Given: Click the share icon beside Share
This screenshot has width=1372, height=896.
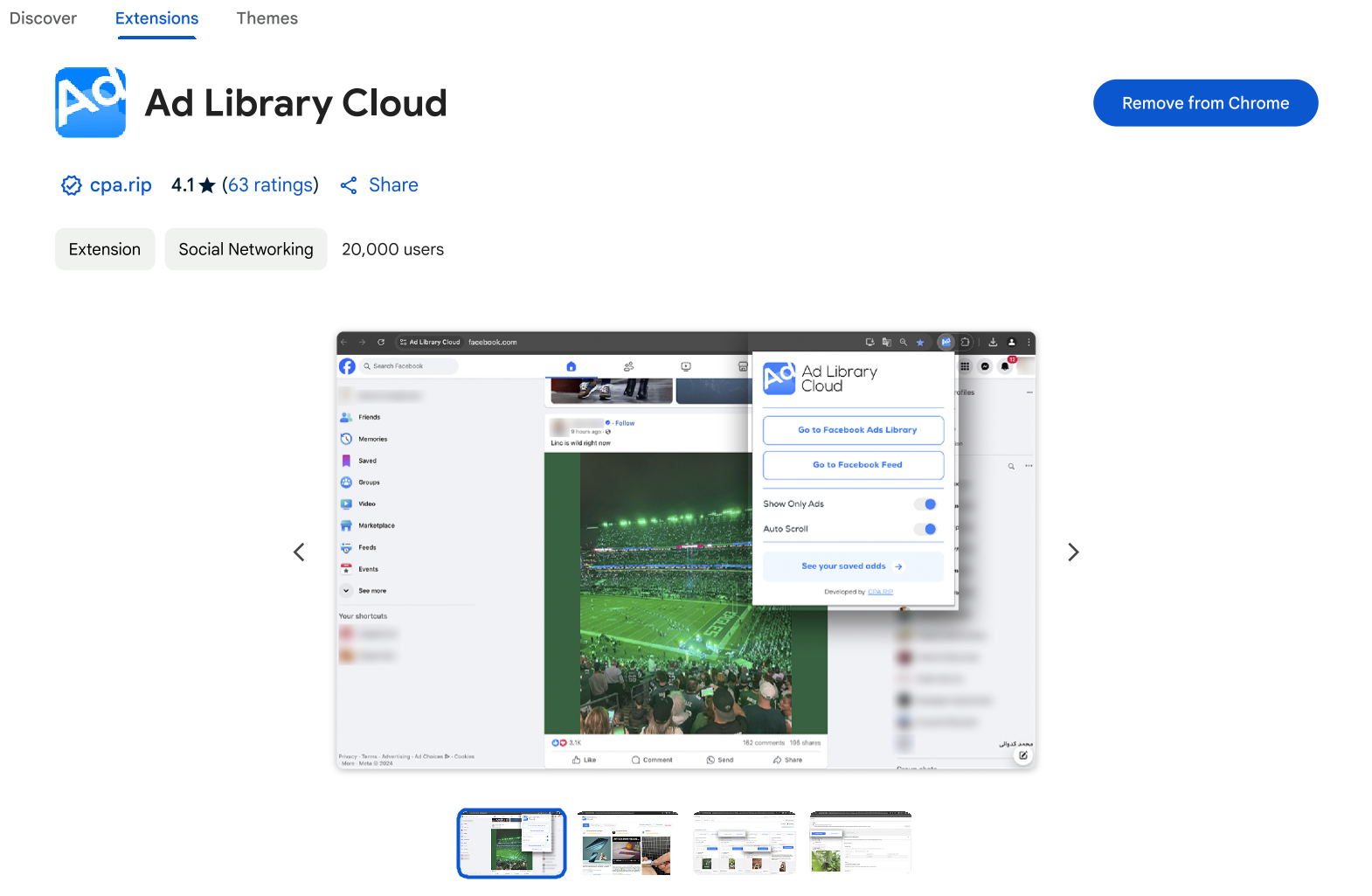Looking at the screenshot, I should 349,185.
